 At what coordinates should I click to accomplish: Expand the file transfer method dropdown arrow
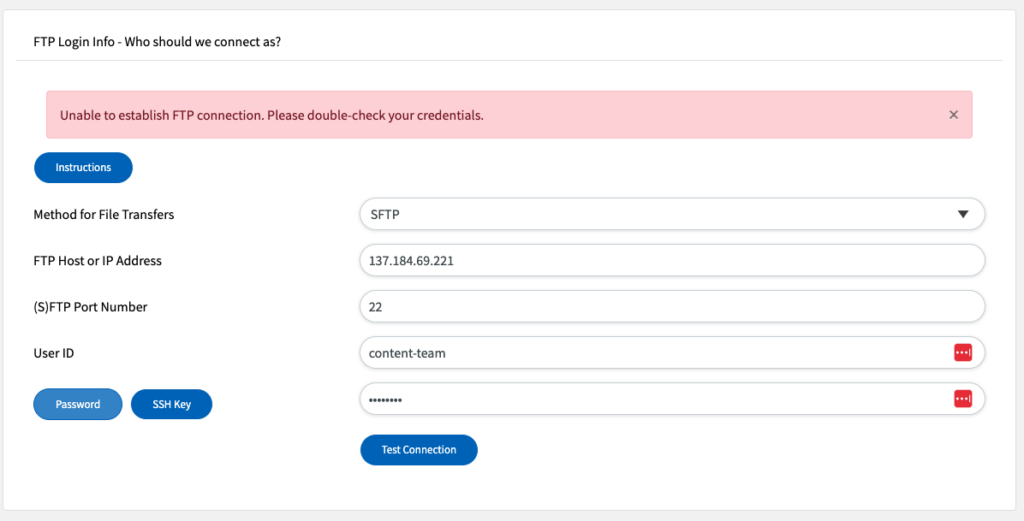click(x=963, y=214)
